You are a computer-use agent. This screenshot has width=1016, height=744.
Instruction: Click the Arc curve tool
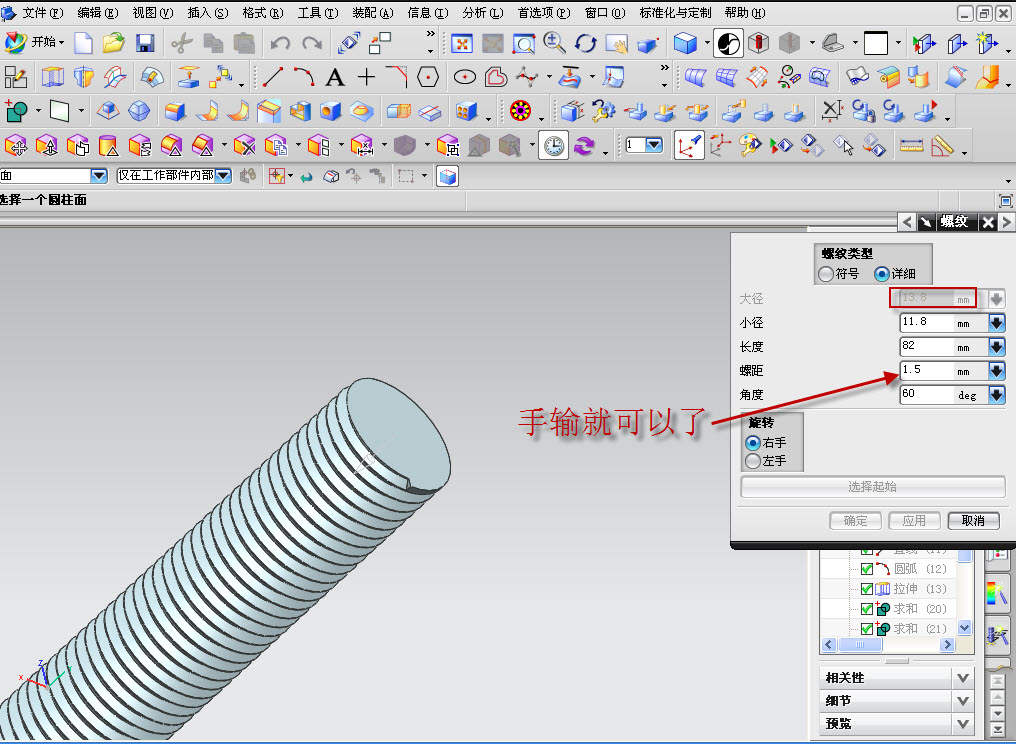coord(304,77)
